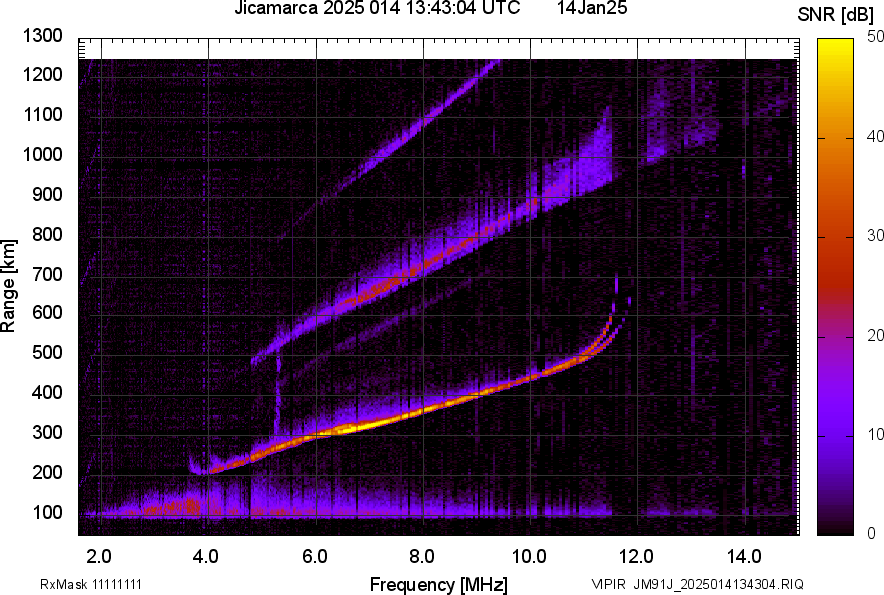Click the colorbar tick label '30'
Viewport: 884px width, 595px height.
[x=875, y=235]
